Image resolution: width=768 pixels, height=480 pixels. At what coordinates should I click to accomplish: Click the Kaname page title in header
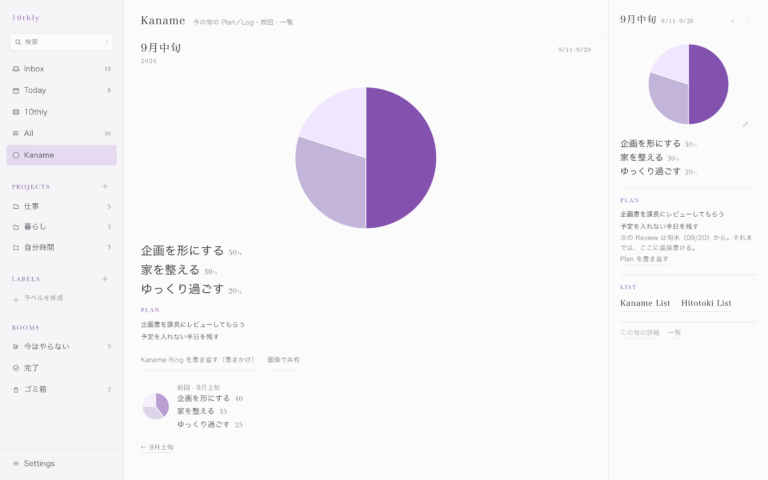point(163,21)
